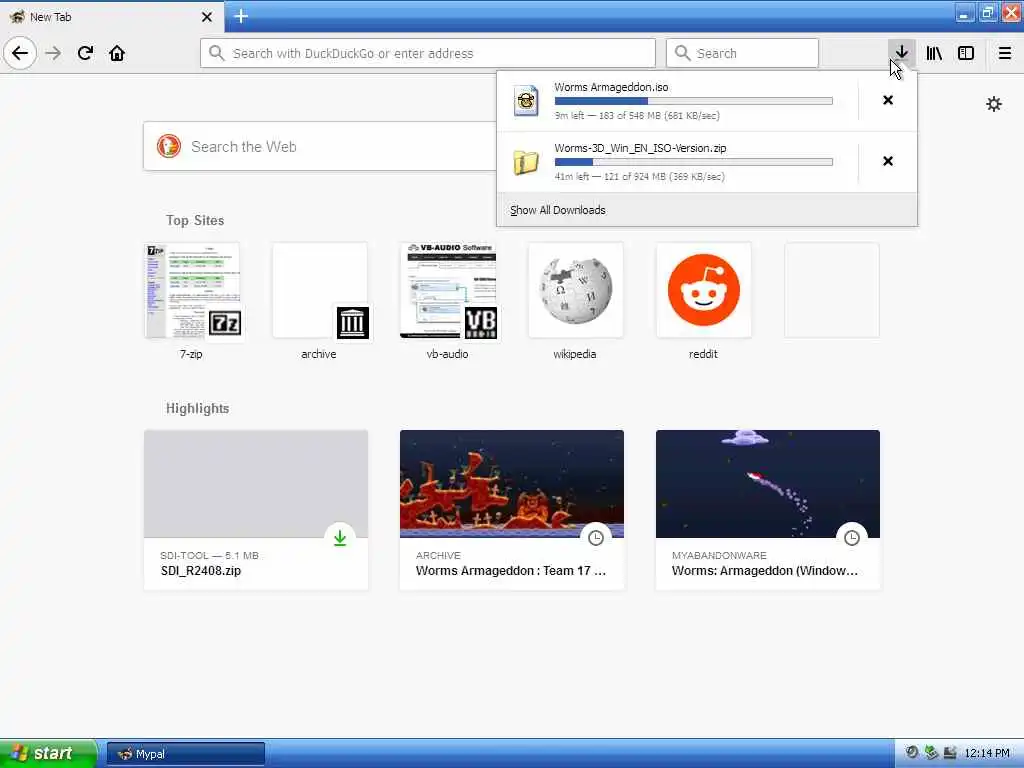Screen dimensions: 1024x768
Task: Open MyAbandonware Worms: Armageddon highlight card
Action: pyautogui.click(x=768, y=510)
